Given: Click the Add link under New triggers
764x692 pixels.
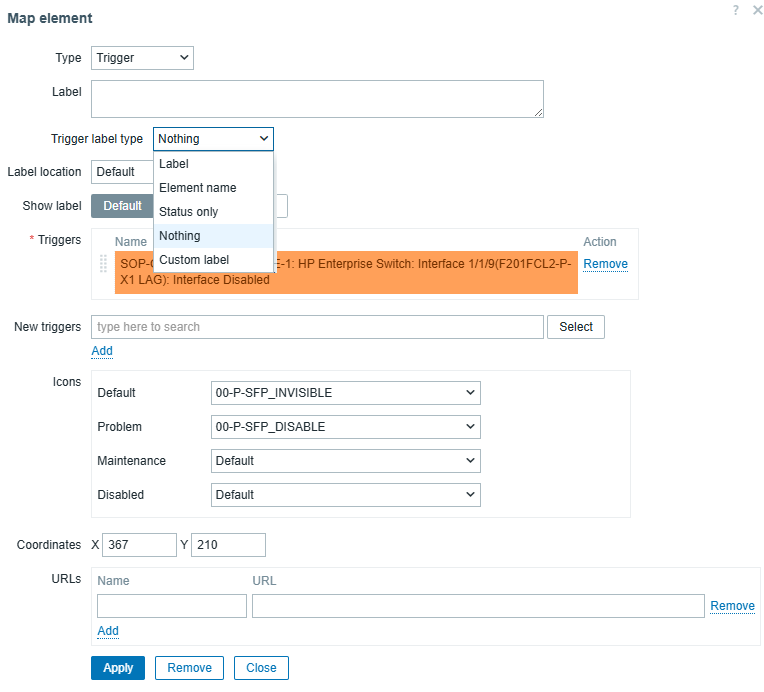Looking at the screenshot, I should [x=102, y=351].
